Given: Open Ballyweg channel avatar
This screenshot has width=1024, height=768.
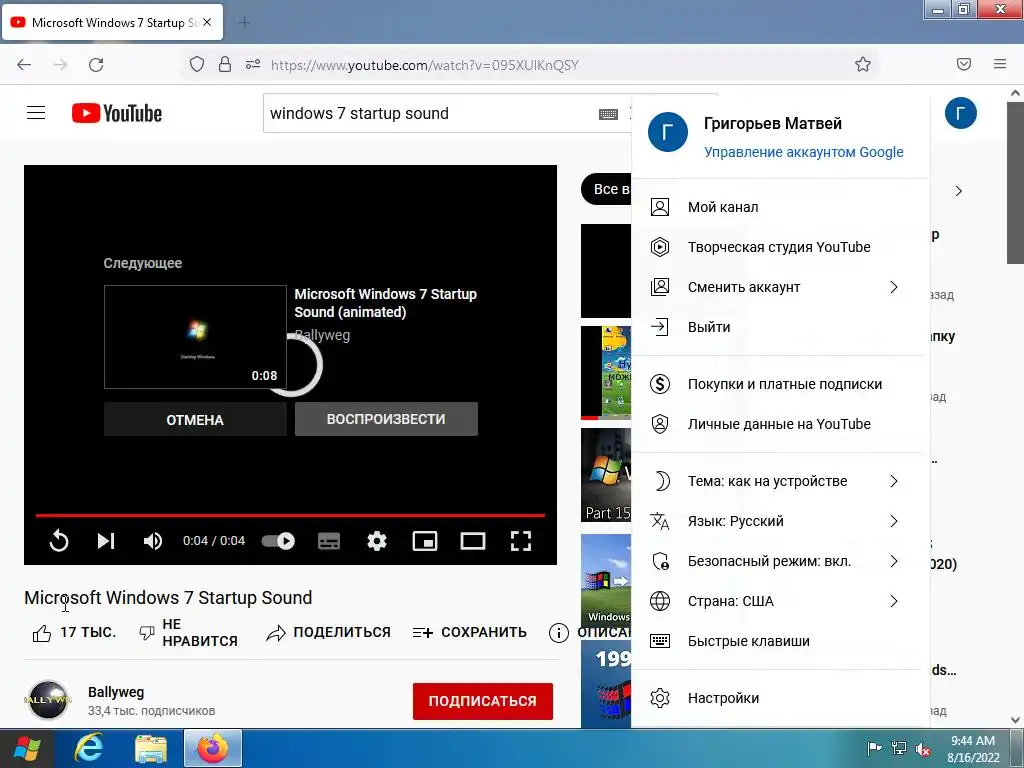Looking at the screenshot, I should (x=48, y=700).
